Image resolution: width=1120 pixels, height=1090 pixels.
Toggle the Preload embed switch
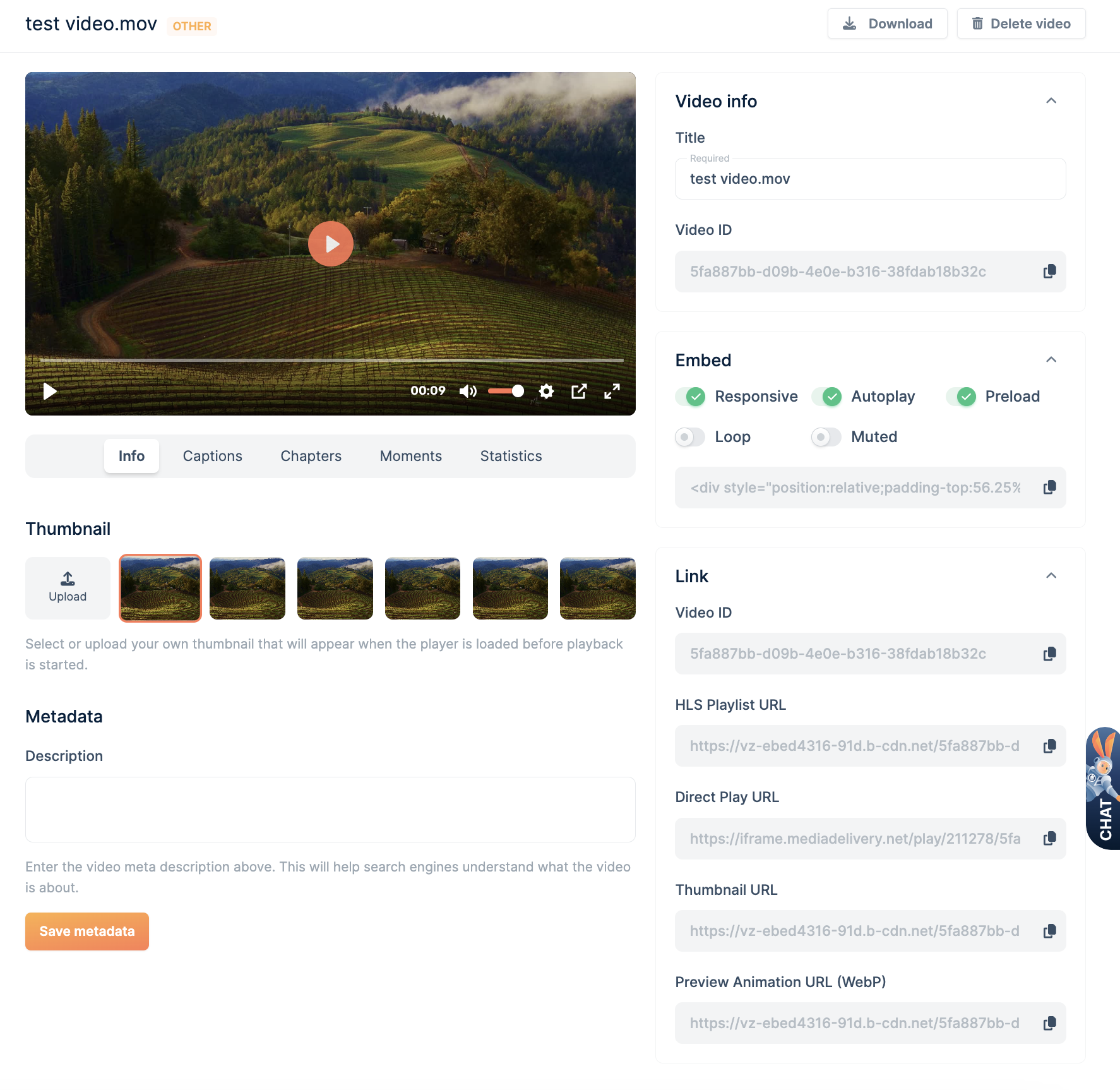pos(961,397)
